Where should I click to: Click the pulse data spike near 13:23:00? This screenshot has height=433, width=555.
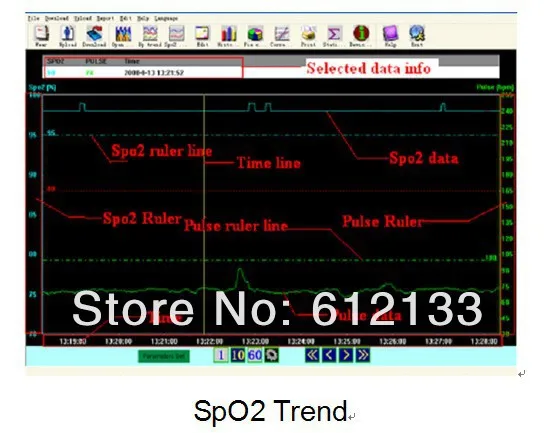point(240,279)
